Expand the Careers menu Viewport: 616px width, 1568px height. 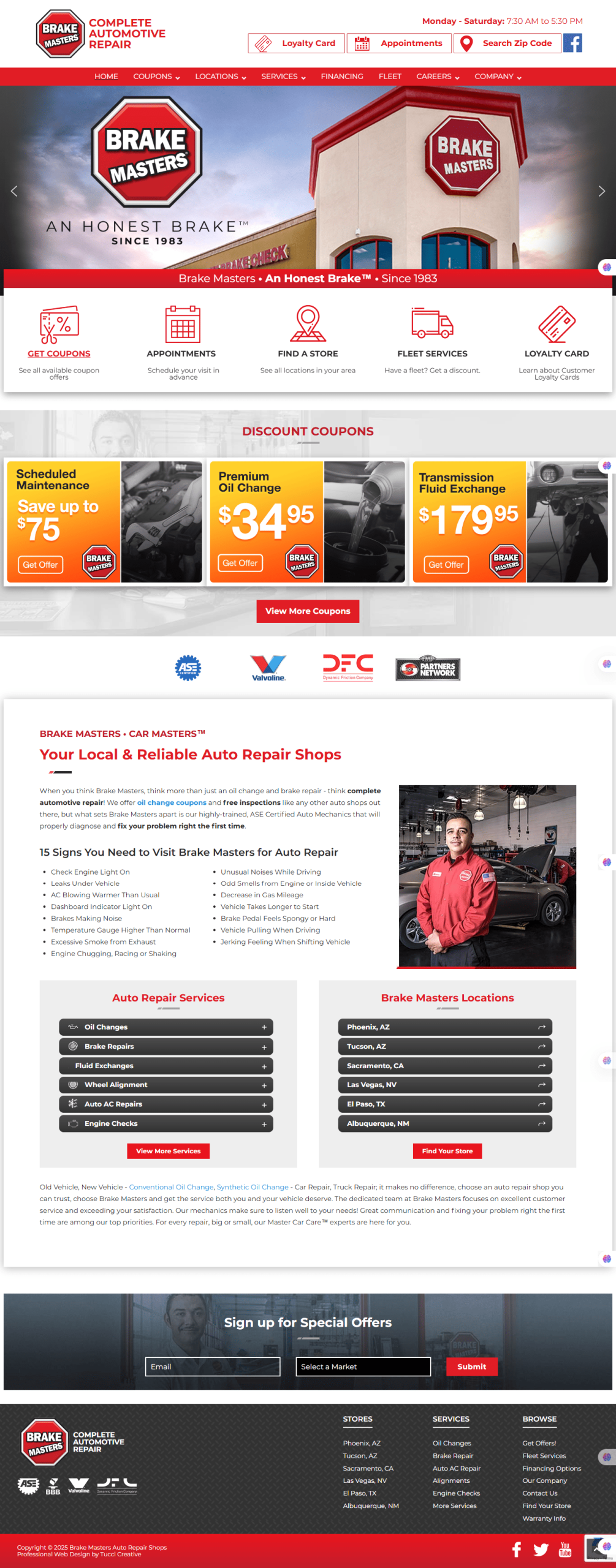point(438,77)
